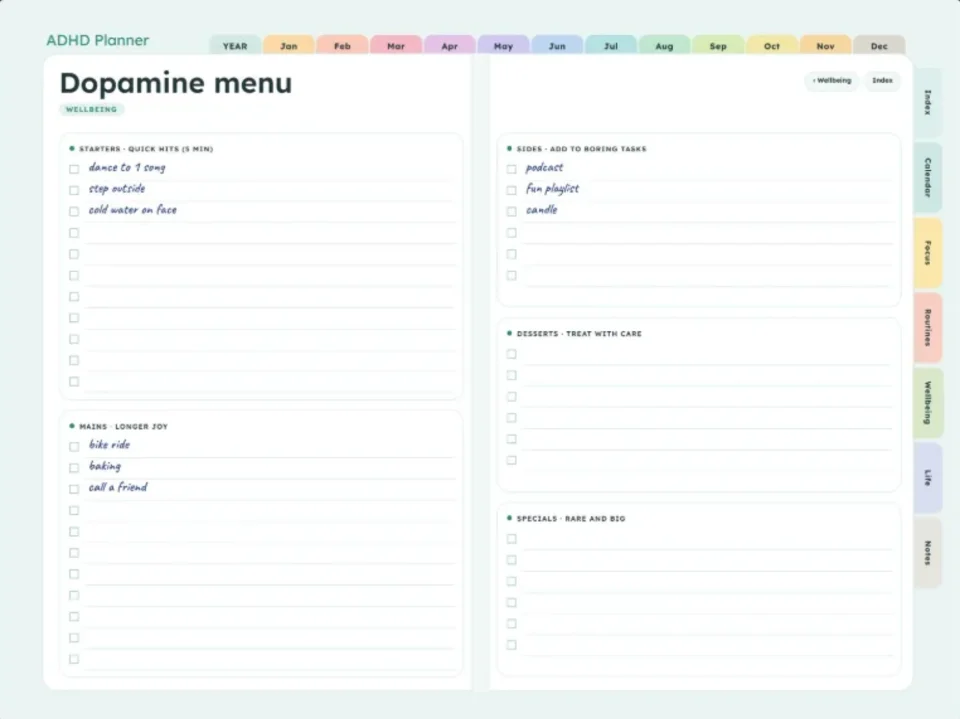Click the 'fun playlist' entry
Screen dimensions: 960x719
coord(552,189)
